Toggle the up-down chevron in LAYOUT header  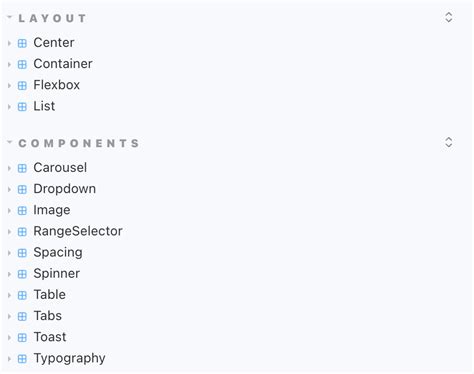449,17
